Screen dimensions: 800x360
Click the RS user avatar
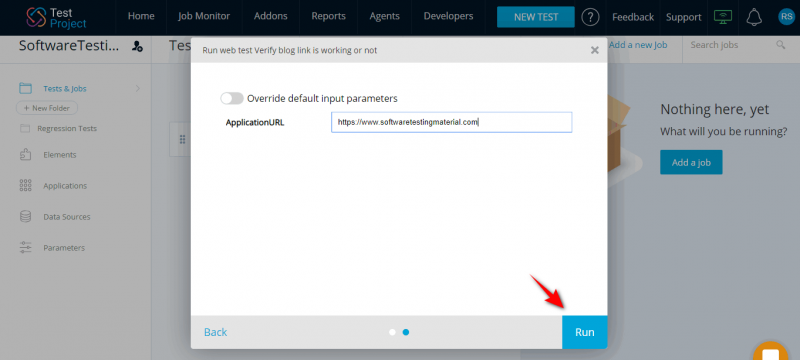(786, 17)
